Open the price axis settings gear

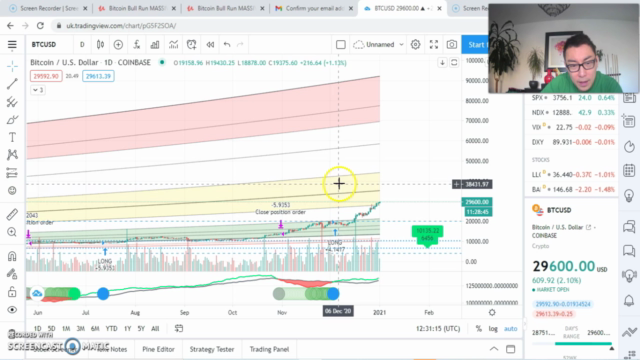coord(492,313)
